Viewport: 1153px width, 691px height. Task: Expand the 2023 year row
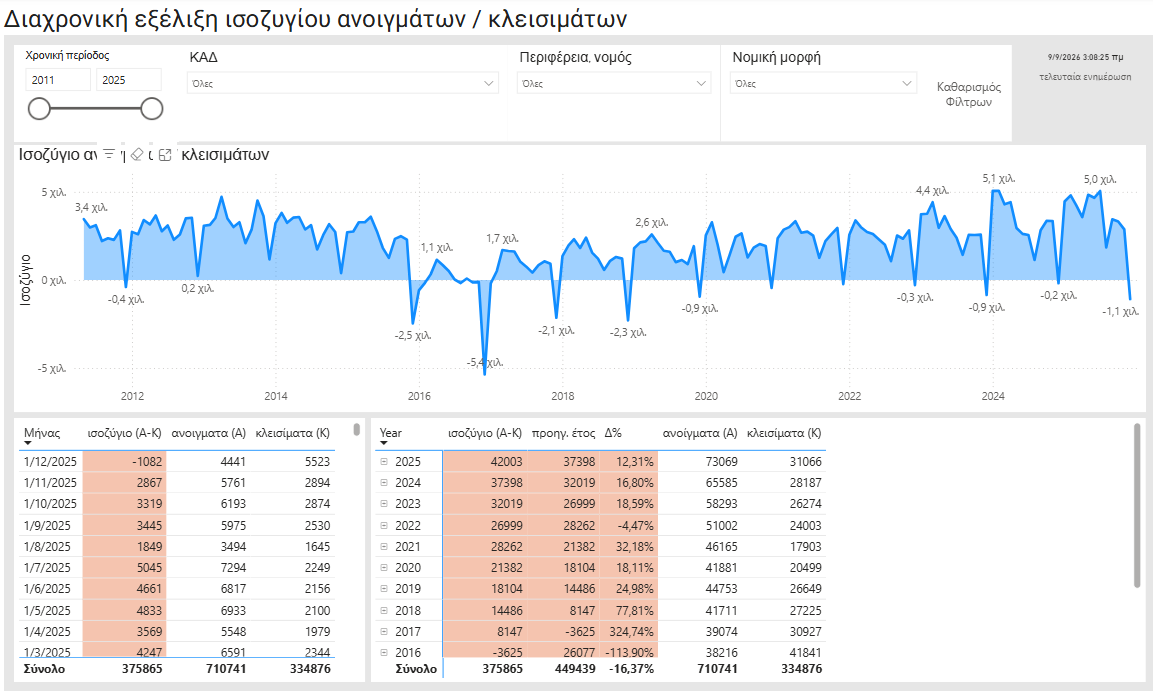pos(384,504)
